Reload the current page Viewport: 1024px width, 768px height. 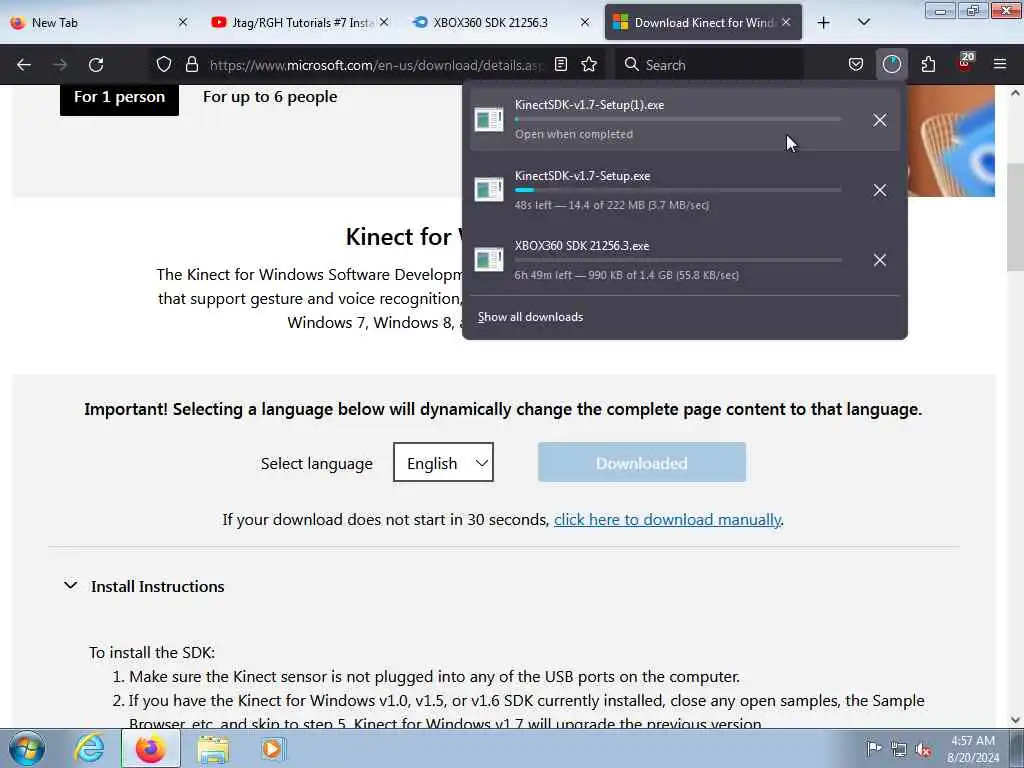click(96, 65)
